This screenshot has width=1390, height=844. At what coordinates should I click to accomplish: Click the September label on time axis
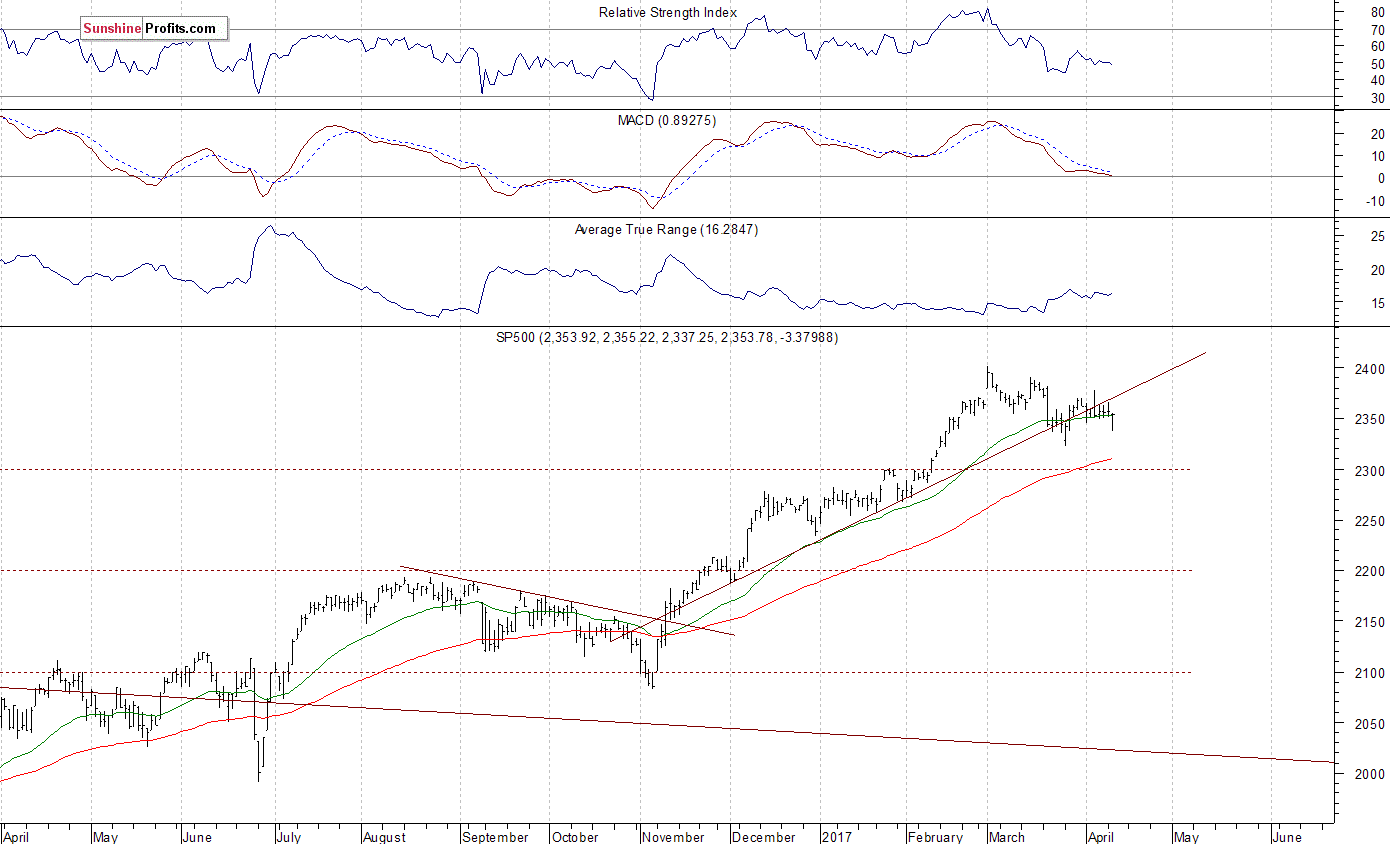[496, 837]
